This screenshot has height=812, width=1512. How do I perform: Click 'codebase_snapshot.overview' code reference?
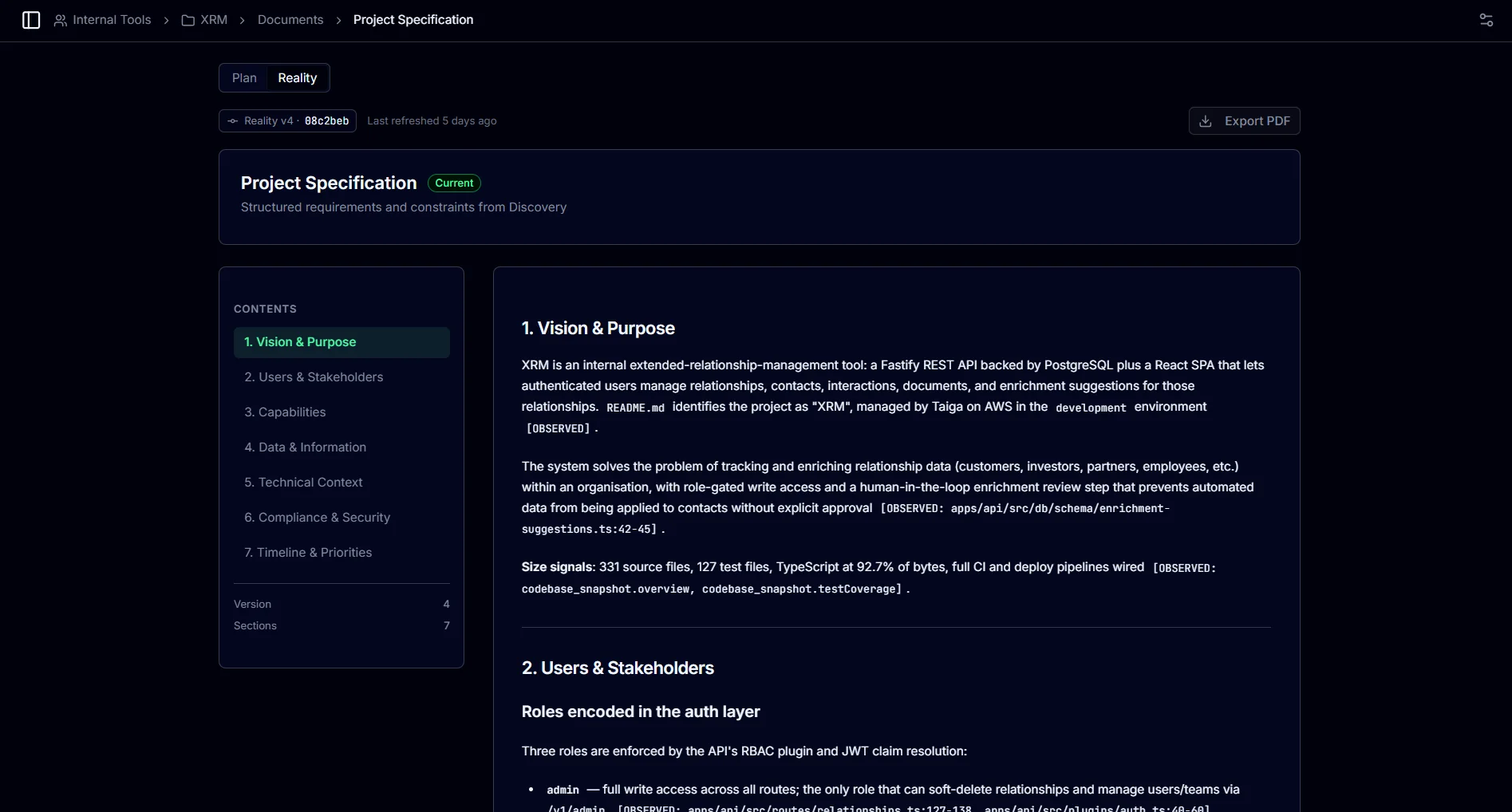[606, 589]
